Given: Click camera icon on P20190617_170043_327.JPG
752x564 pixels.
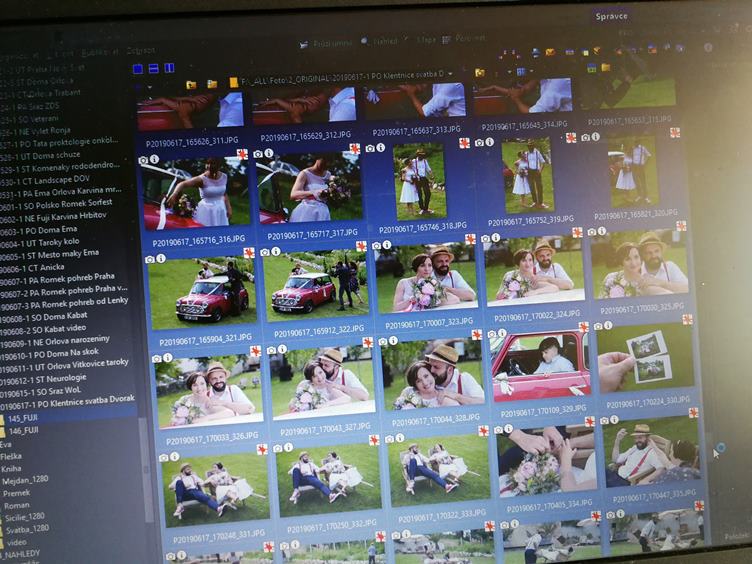Looking at the screenshot, I should click(271, 350).
